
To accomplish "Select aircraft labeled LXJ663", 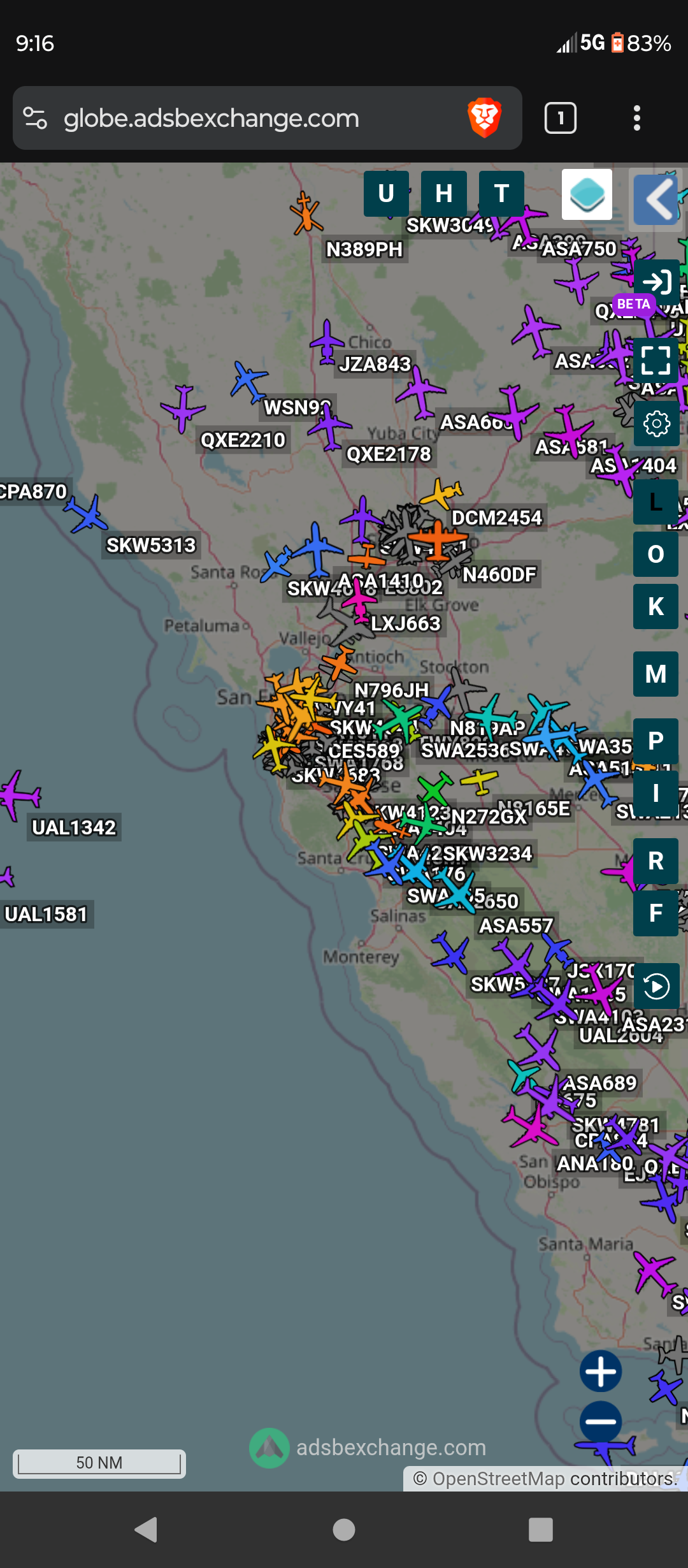I will coord(406,623).
